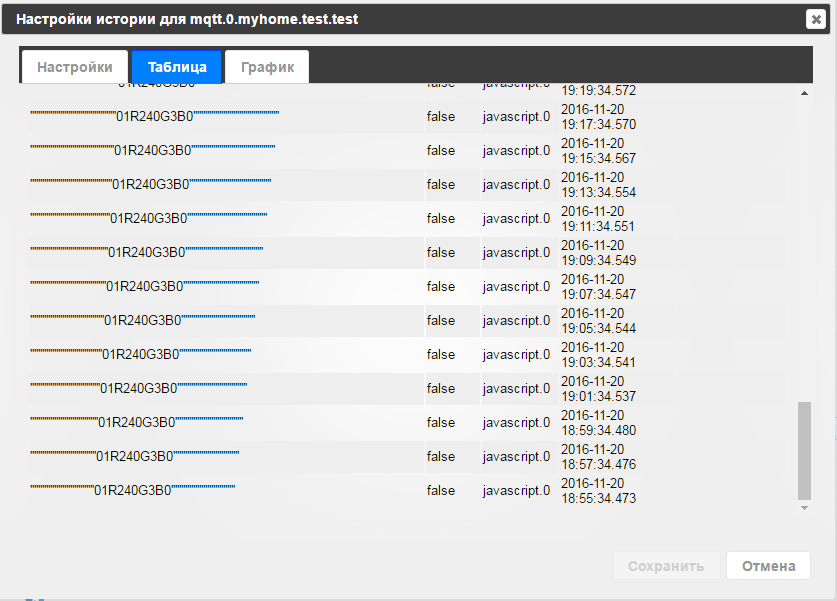Select value in row timestamped 19:11:34.551

coord(148,218)
